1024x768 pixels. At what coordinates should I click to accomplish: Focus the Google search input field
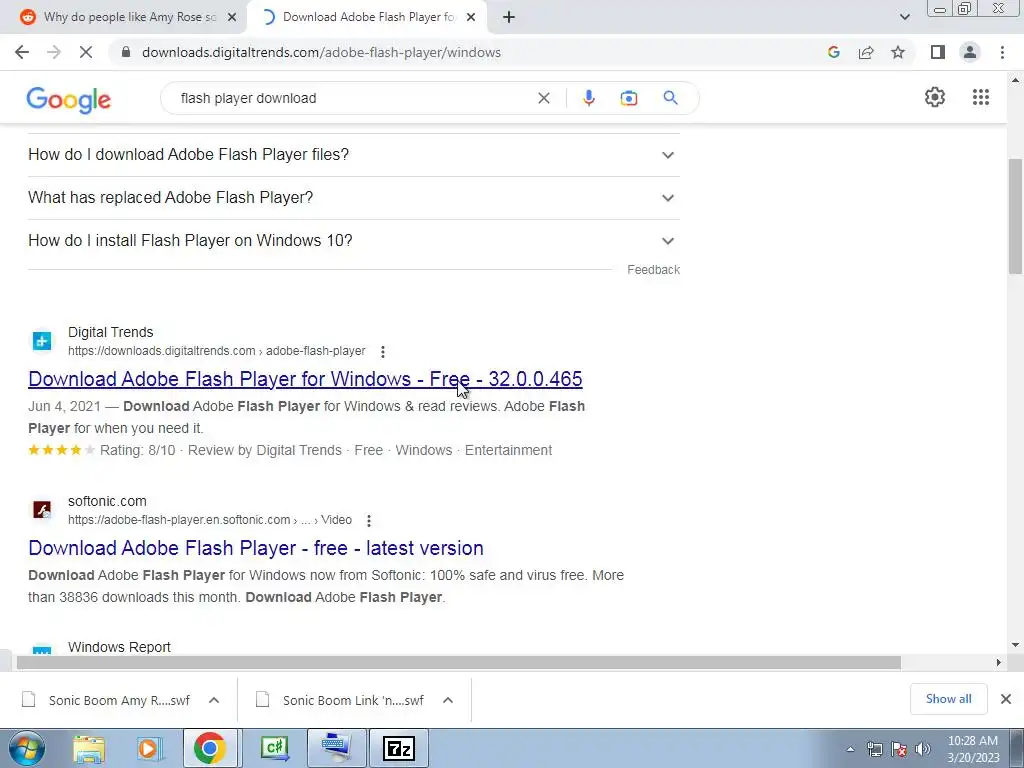coord(353,98)
